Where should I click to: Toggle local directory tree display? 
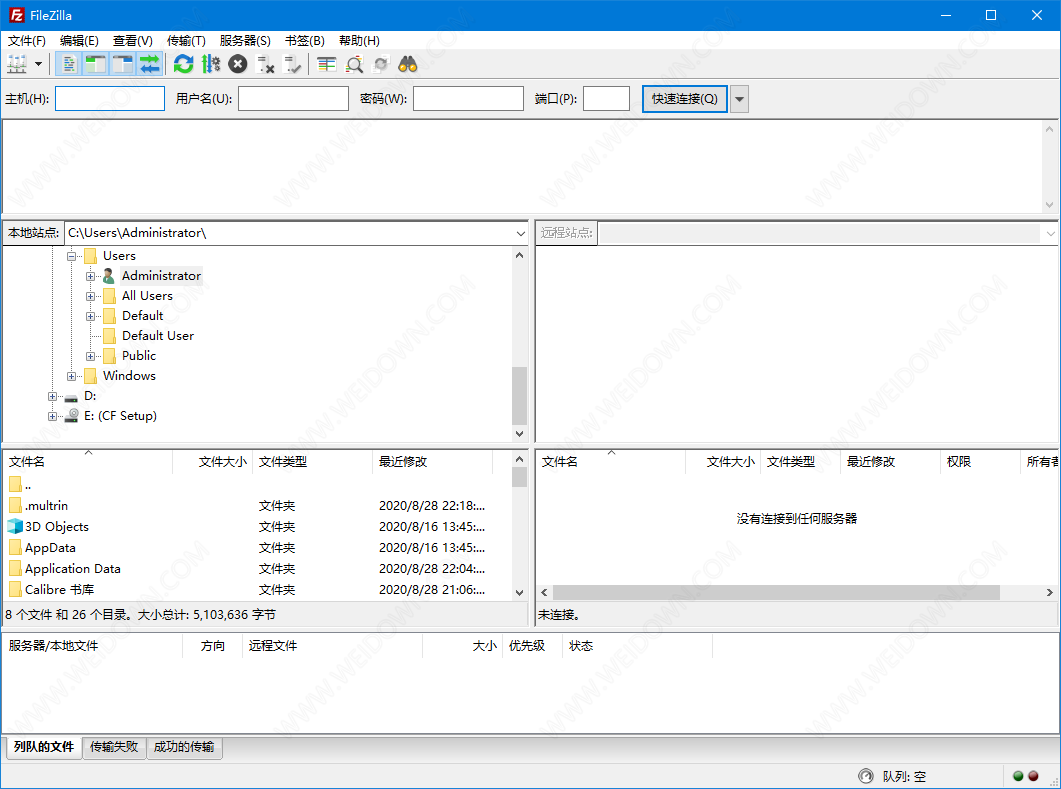point(95,64)
